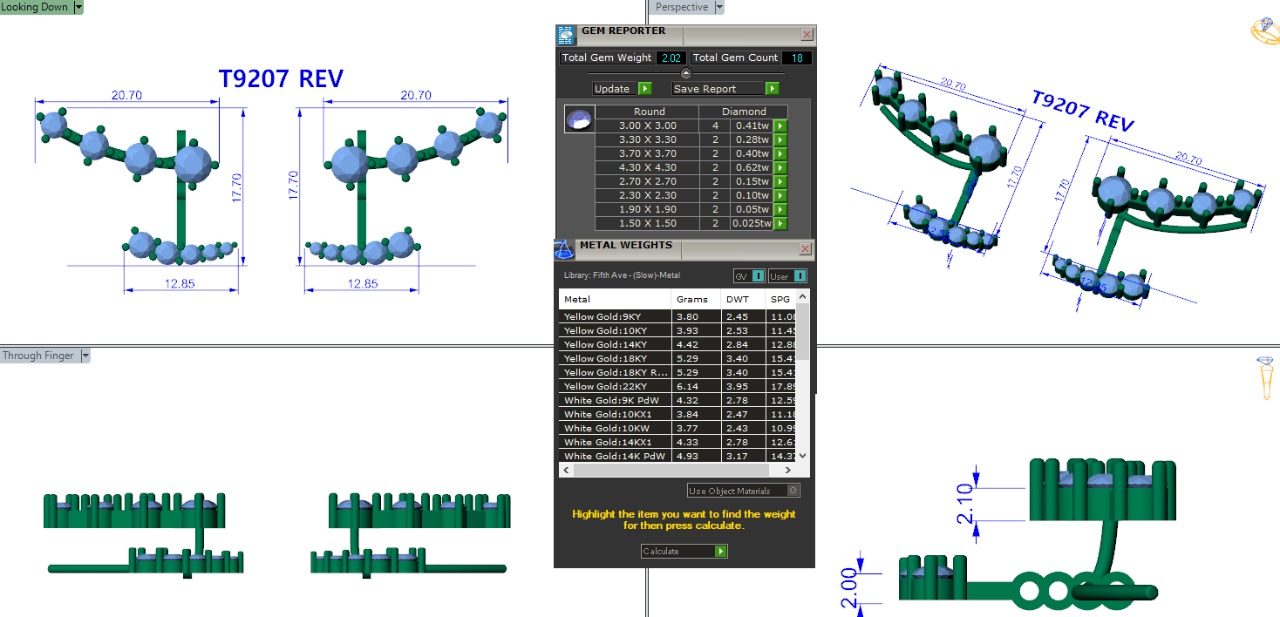The height and width of the screenshot is (617, 1280).
Task: Click green arrow for 1.50 X 1.50 row
Action: pyautogui.click(x=780, y=224)
